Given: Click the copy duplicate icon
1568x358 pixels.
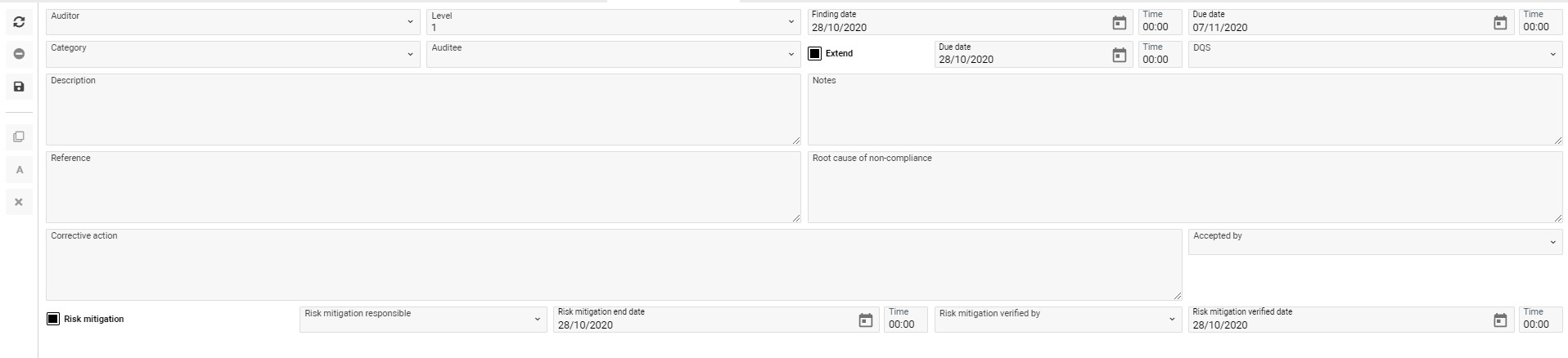Looking at the screenshot, I should tap(19, 136).
